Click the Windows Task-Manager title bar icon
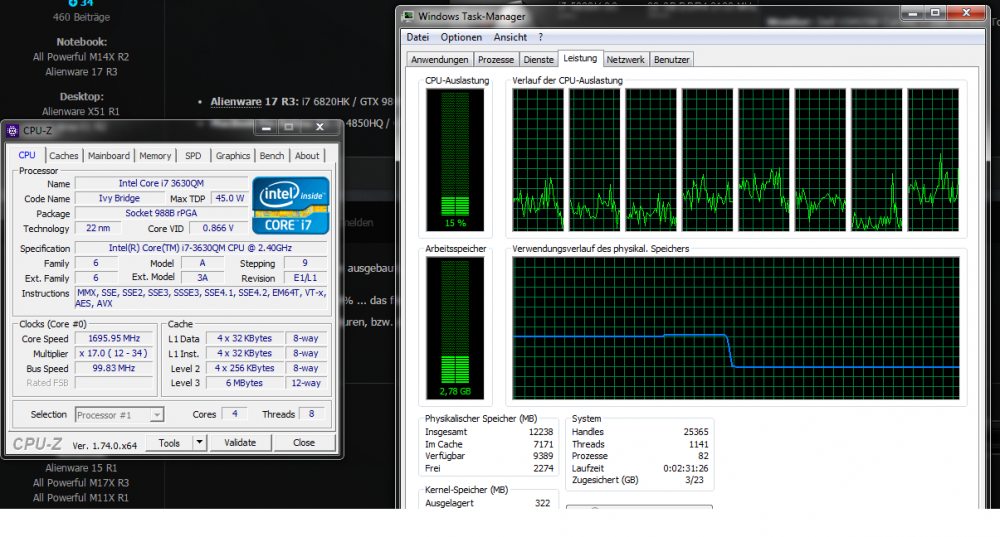This screenshot has height=537, width=1000. point(408,16)
